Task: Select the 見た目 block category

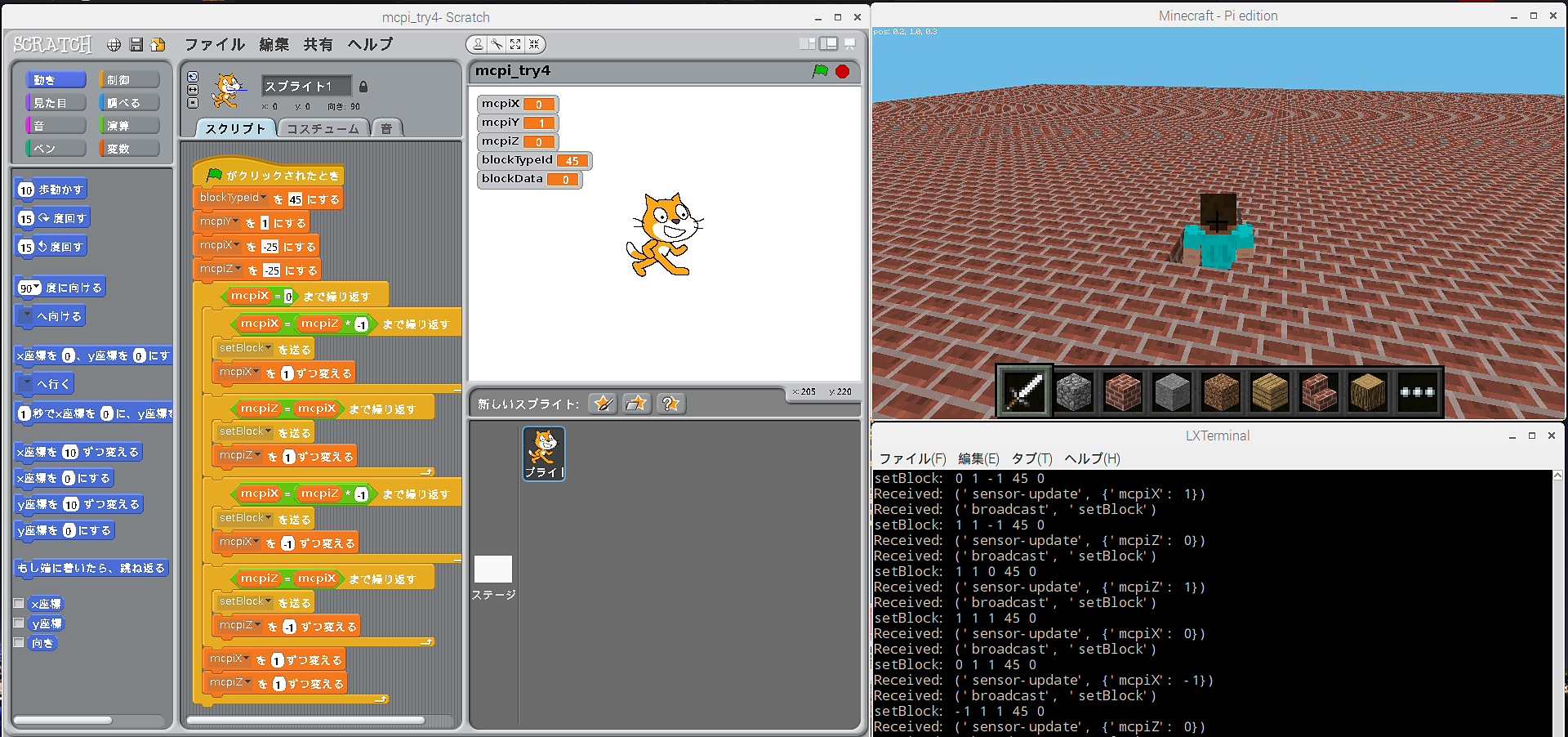Action: 56,103
